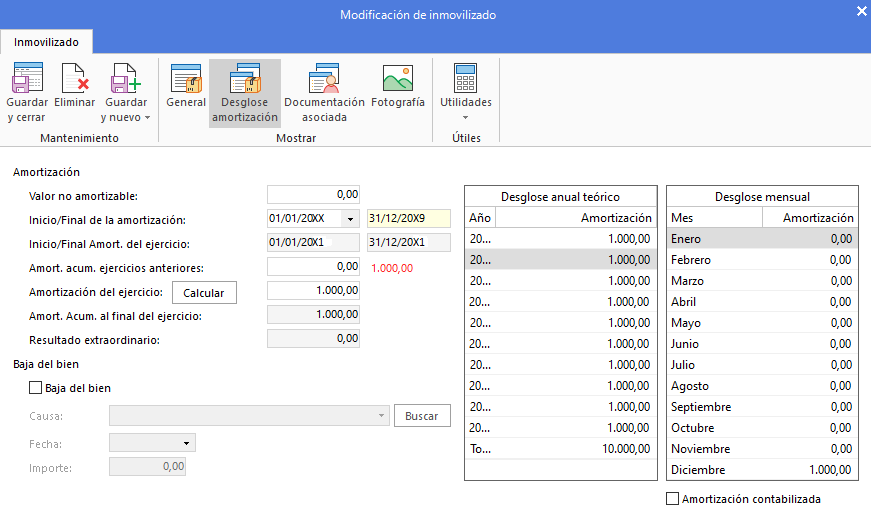
Task: Select the Enero row in Desglose mensual
Action: [x=762, y=239]
